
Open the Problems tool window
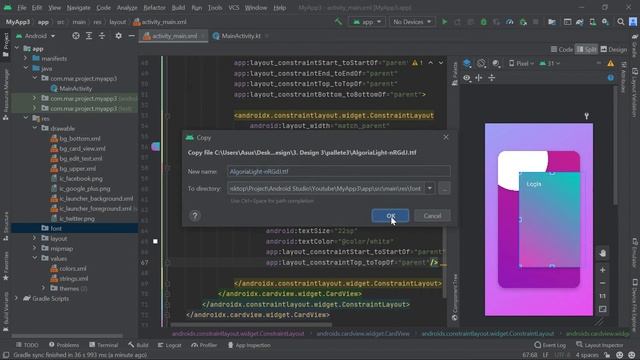click(x=64, y=345)
